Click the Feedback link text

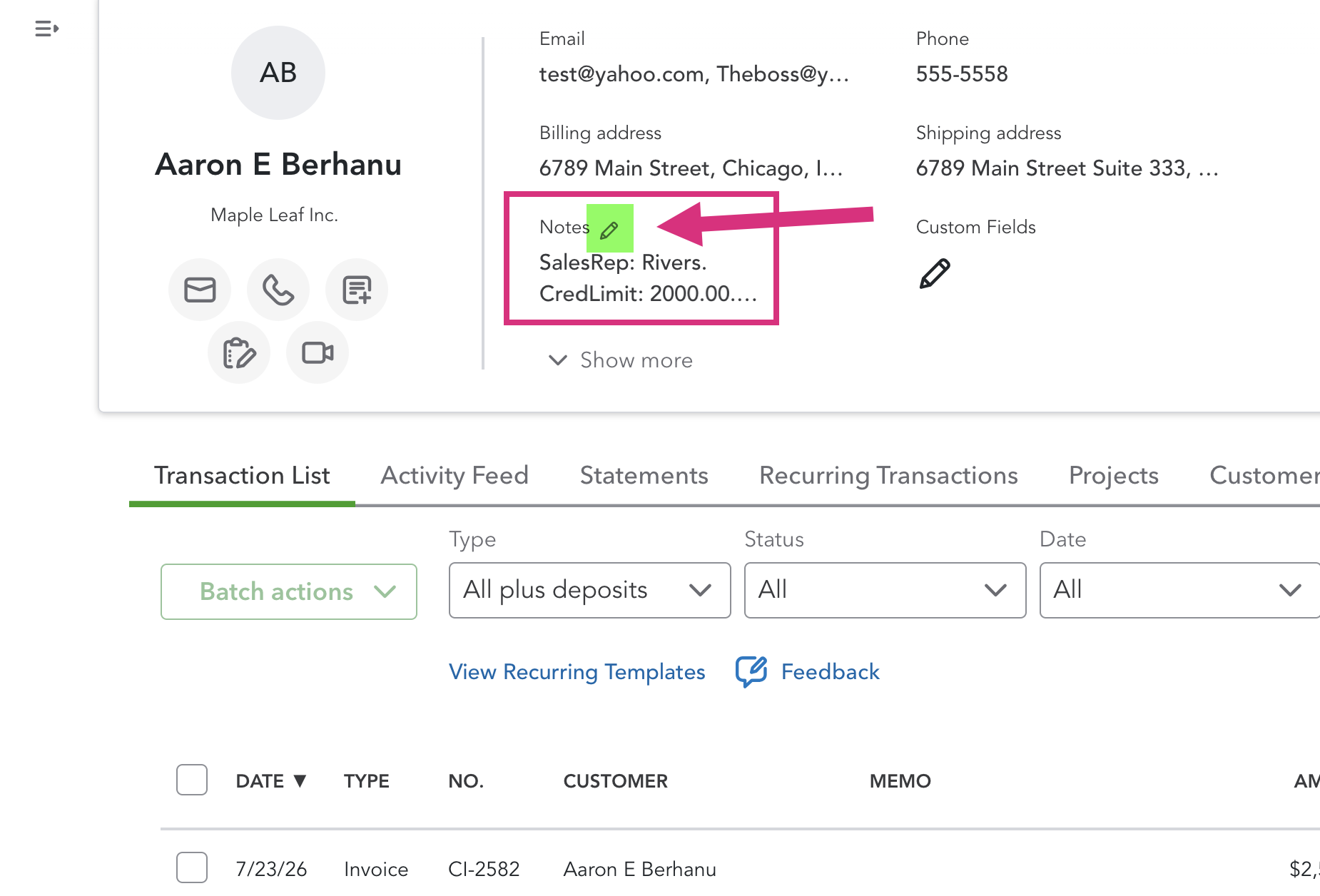[831, 671]
